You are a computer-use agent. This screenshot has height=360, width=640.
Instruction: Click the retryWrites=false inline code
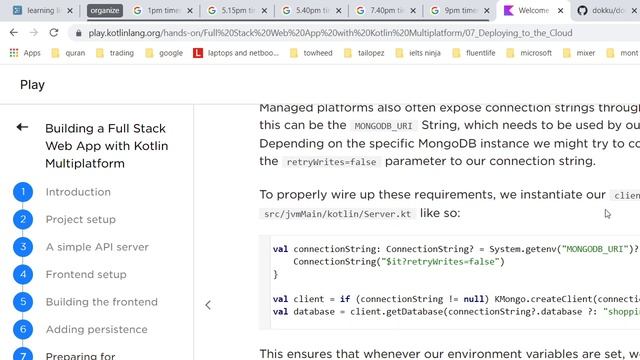tap(331, 162)
